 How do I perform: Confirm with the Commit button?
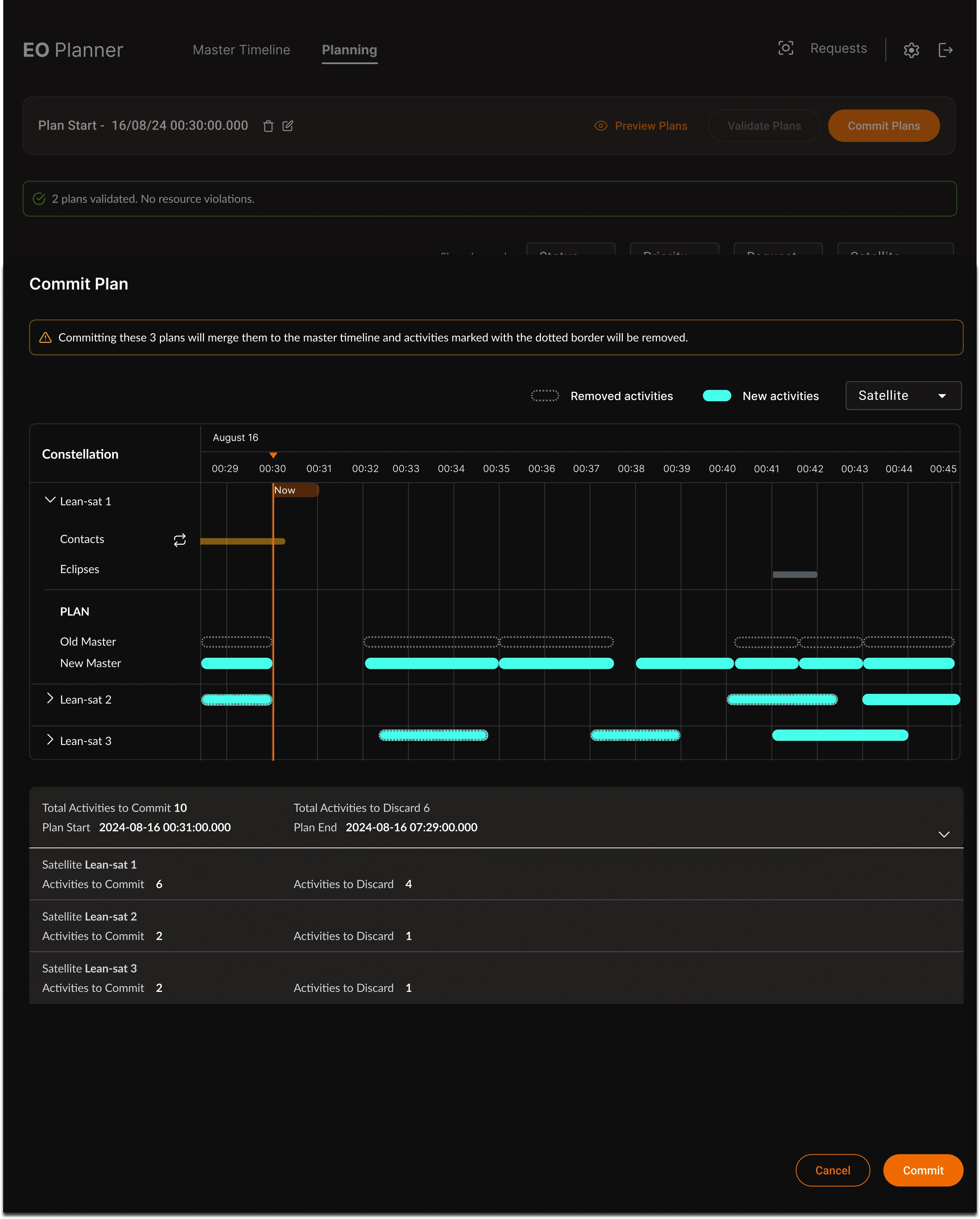pos(923,1170)
